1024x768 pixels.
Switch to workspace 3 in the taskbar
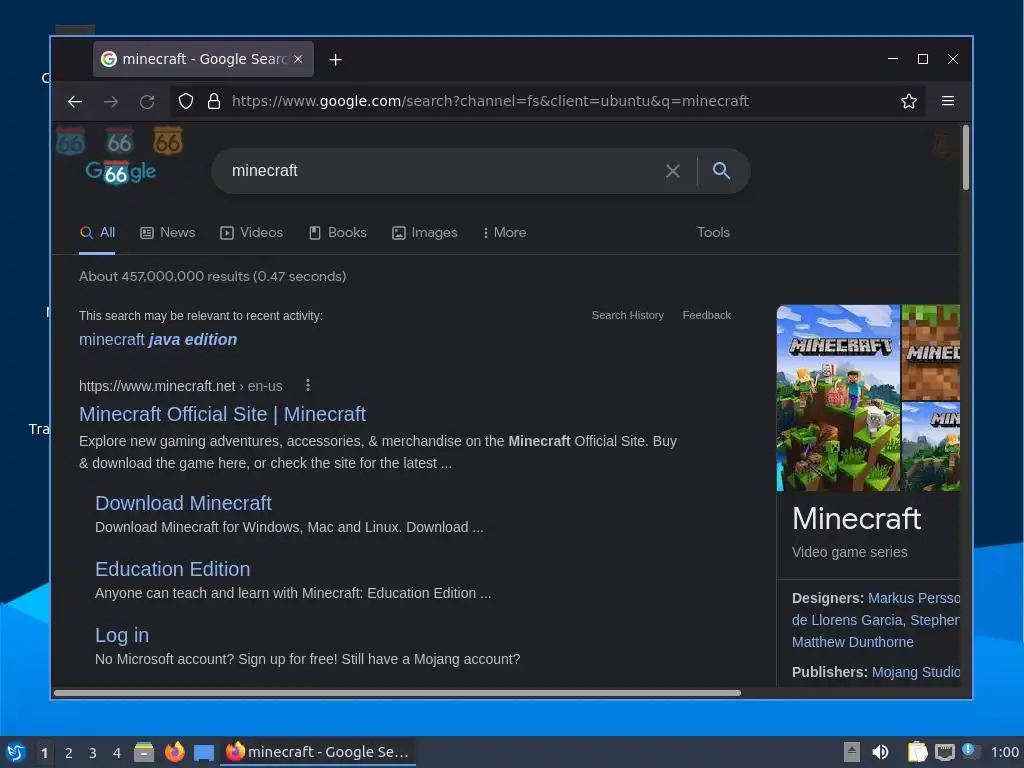93,753
